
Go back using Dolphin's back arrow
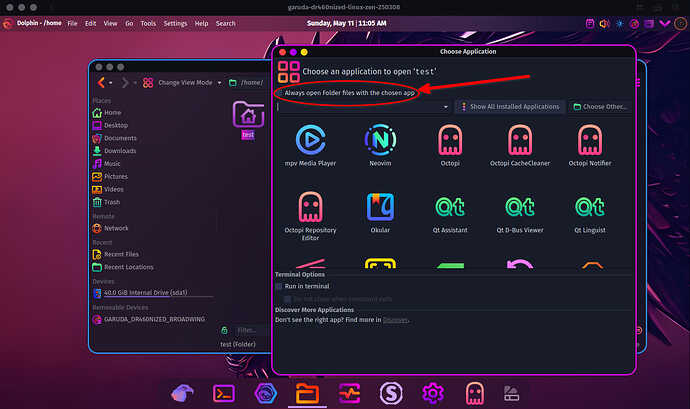pos(101,82)
